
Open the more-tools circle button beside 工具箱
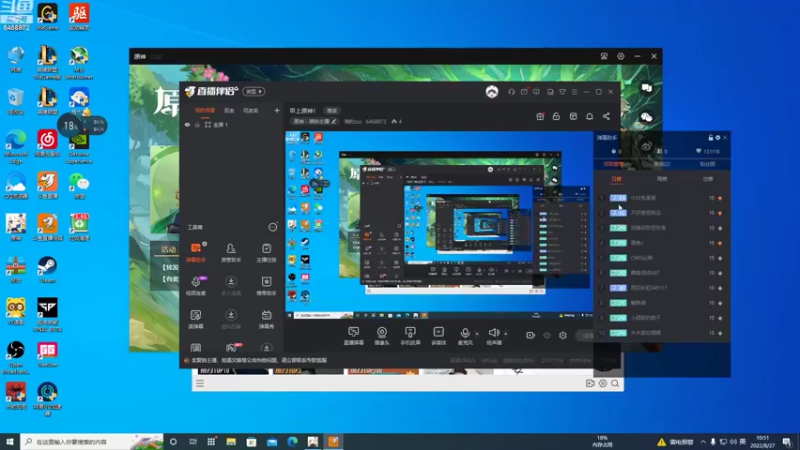pyautogui.click(x=273, y=227)
